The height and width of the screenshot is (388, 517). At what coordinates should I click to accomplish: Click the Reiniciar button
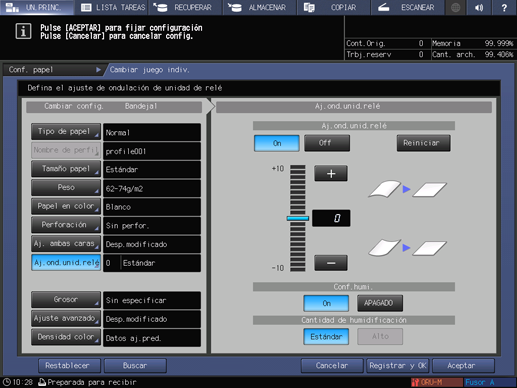[x=423, y=143]
